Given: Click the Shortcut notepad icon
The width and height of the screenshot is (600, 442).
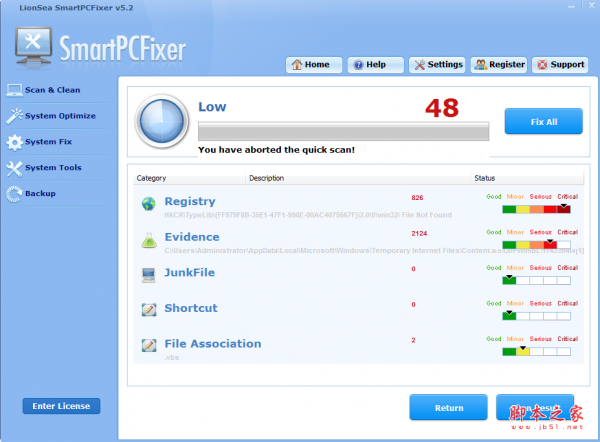Looking at the screenshot, I should tap(149, 309).
